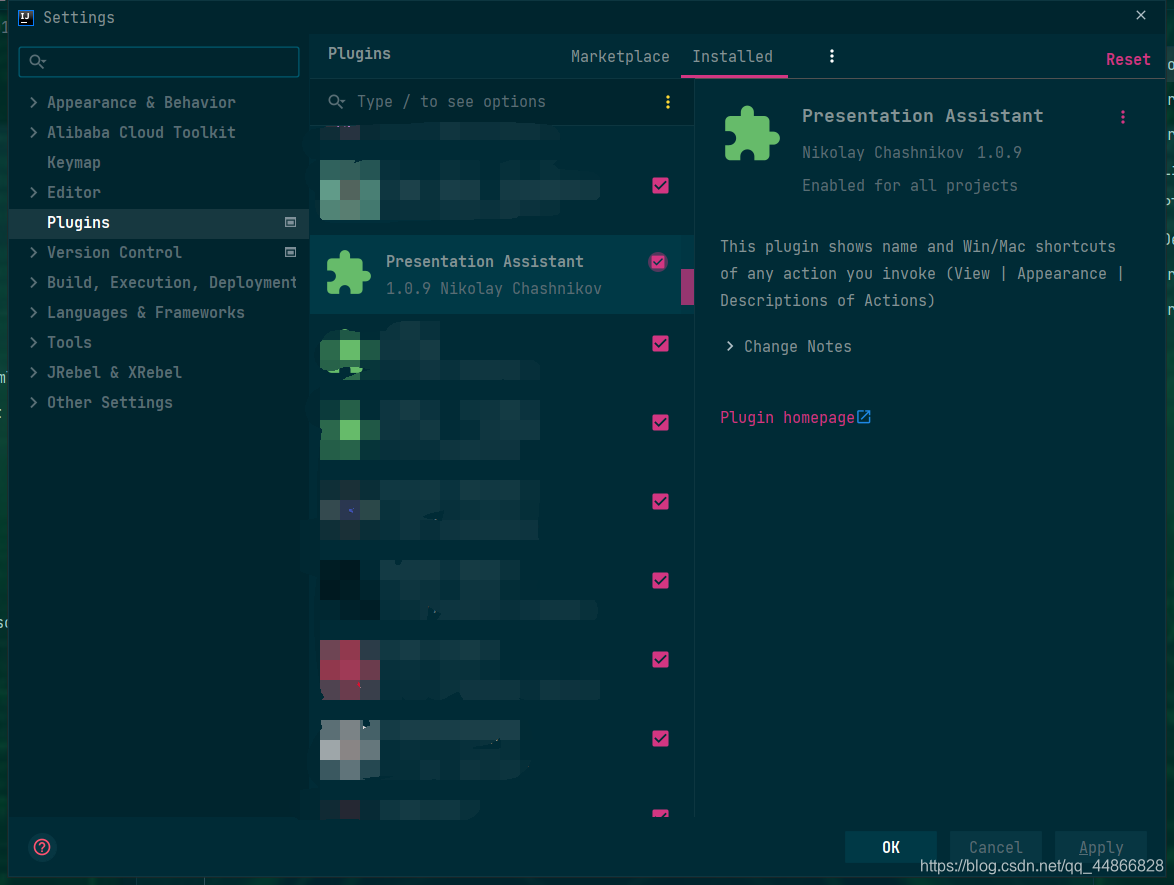
Task: Close the Settings dialog
Action: tap(1140, 15)
